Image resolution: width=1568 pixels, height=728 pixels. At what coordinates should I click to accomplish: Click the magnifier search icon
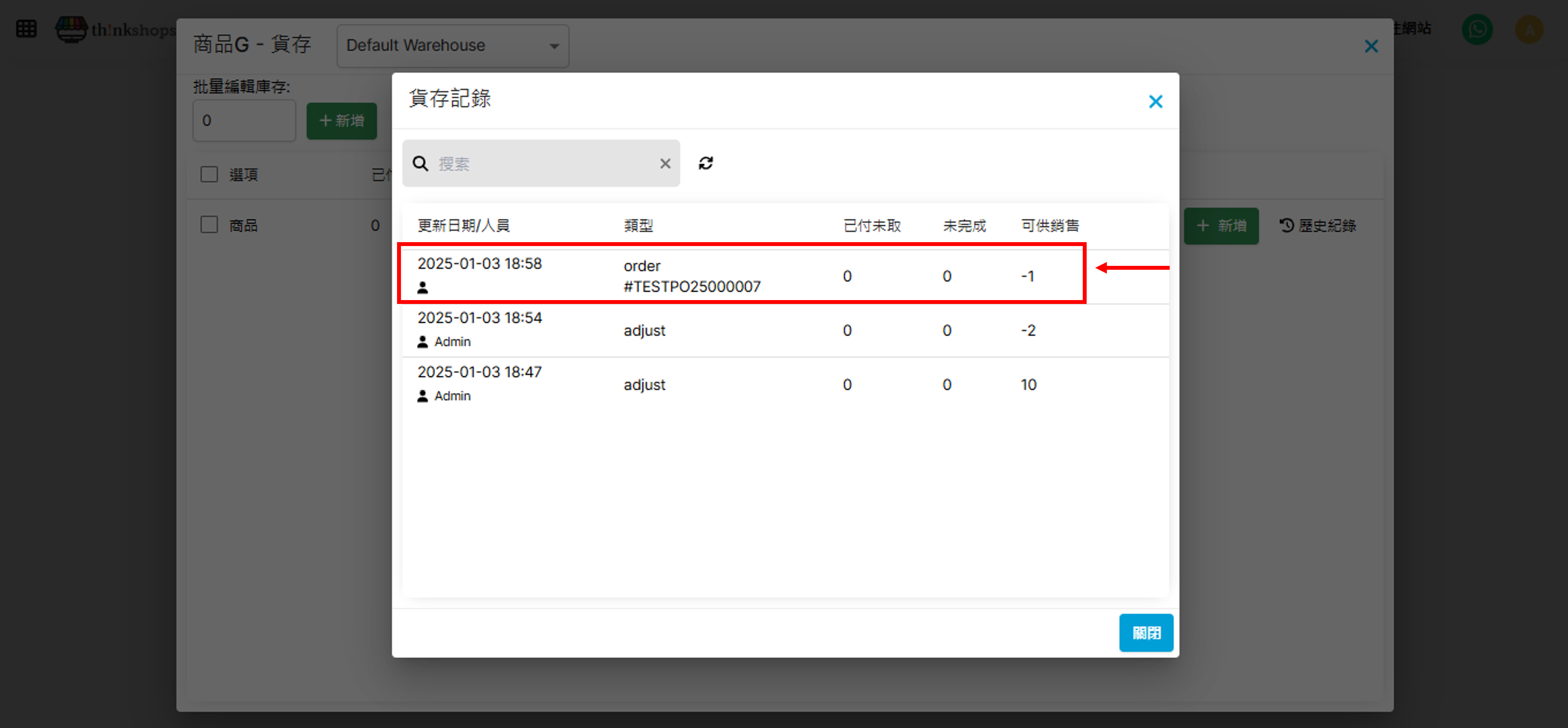point(420,163)
